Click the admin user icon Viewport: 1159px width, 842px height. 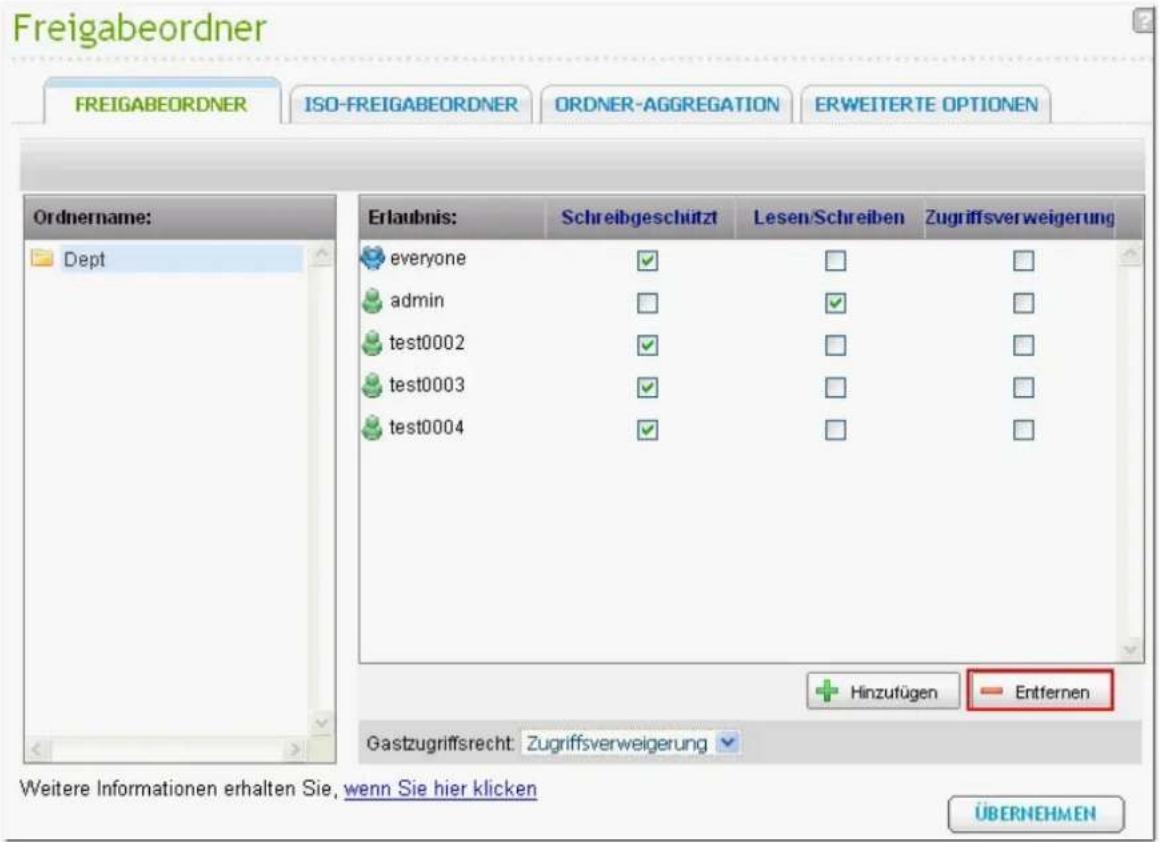tap(373, 301)
